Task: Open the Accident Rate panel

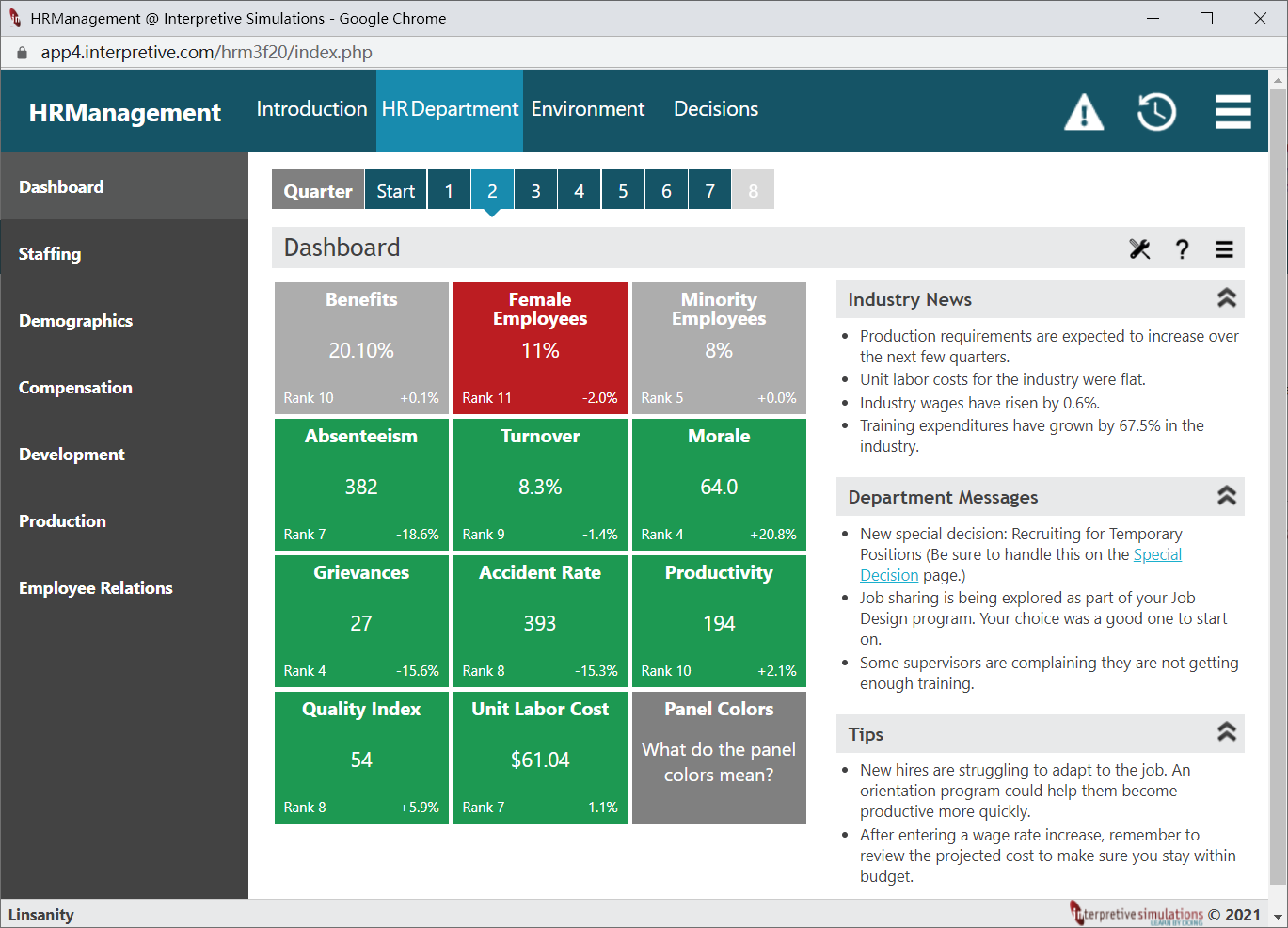Action: pos(540,621)
